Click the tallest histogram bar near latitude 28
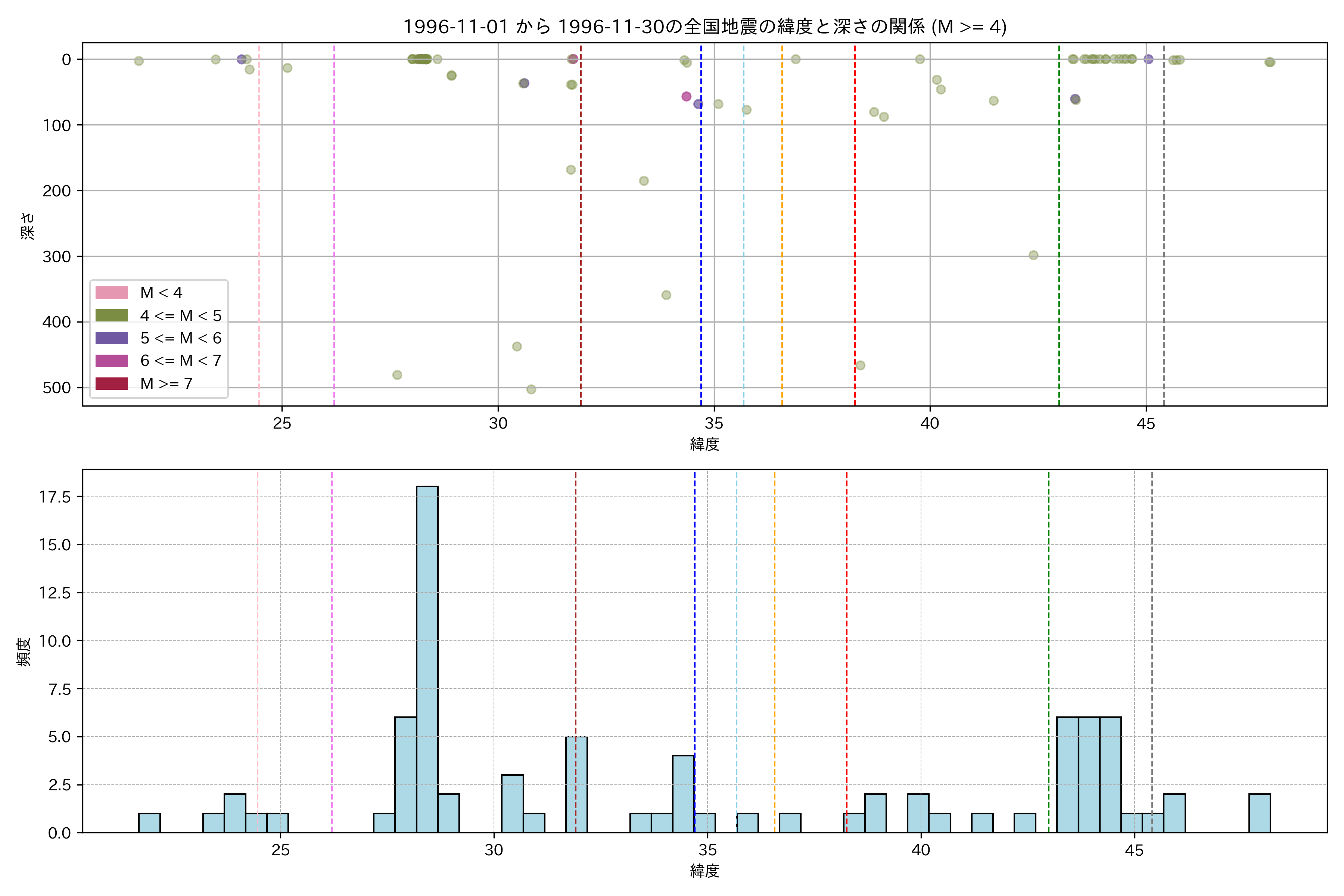Screen dimensions: 1344x896 click(427, 657)
